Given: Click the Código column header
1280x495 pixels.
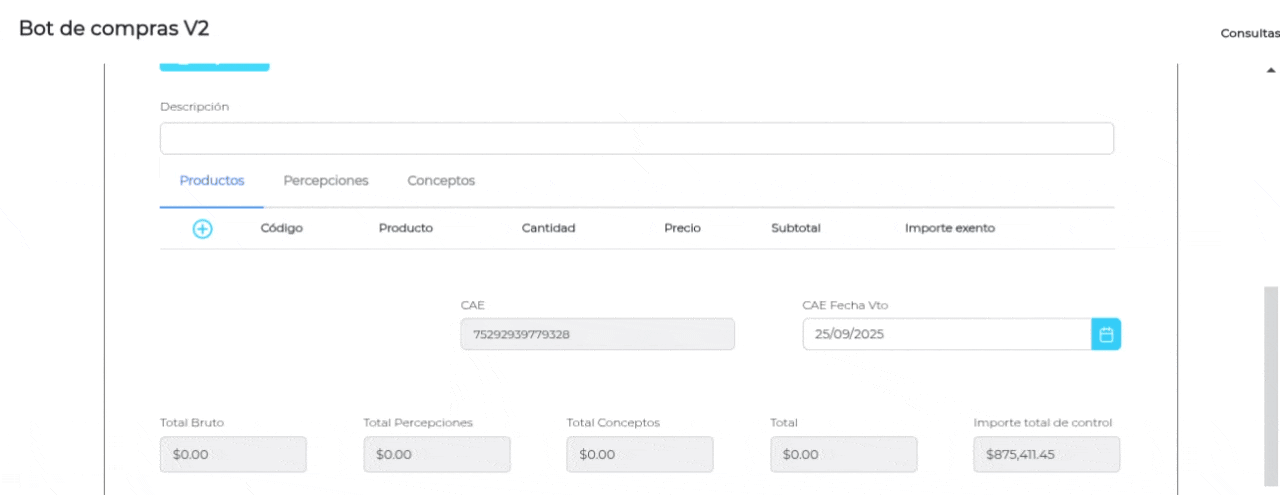Looking at the screenshot, I should tap(281, 228).
